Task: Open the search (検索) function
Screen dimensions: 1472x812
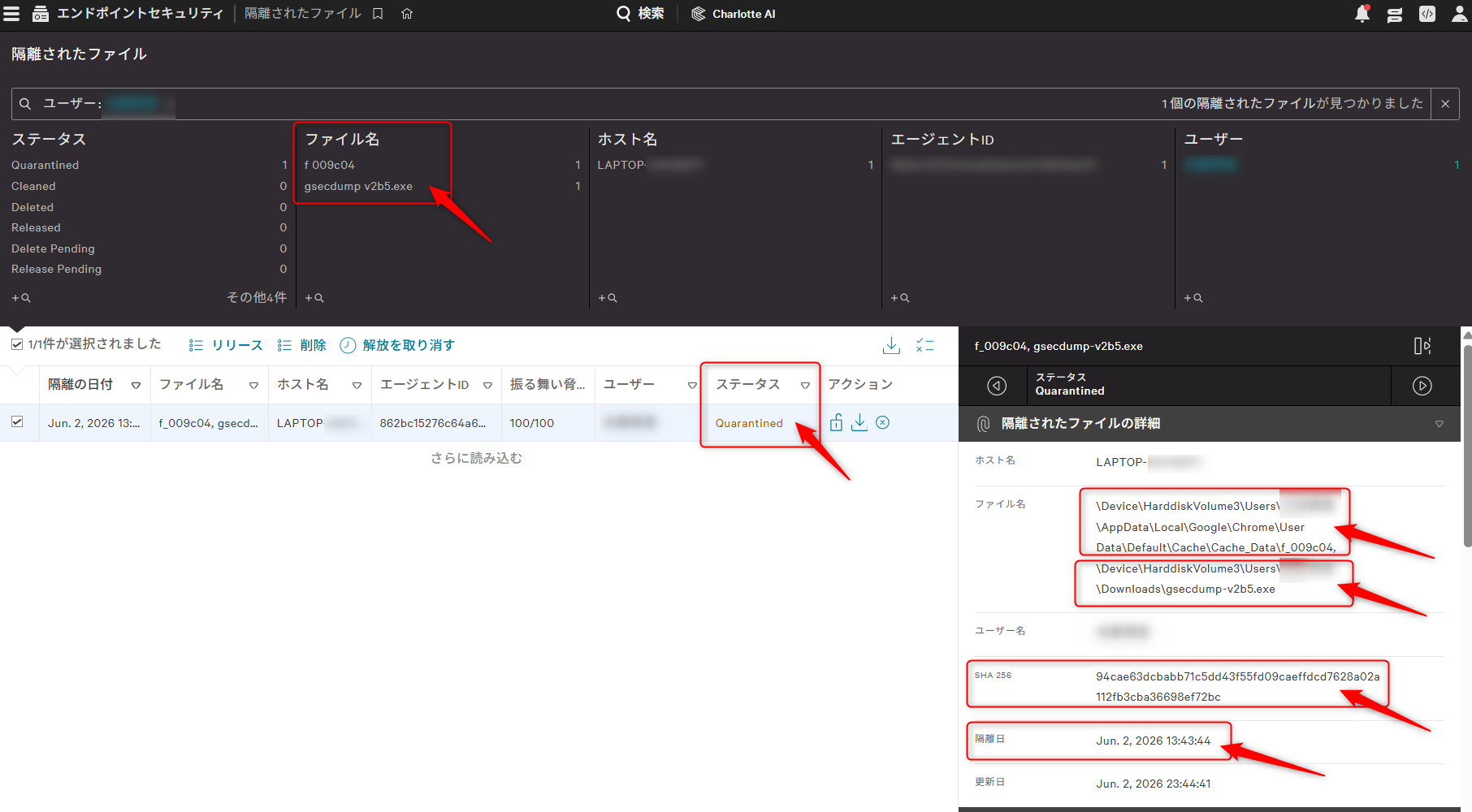Action: point(640,14)
